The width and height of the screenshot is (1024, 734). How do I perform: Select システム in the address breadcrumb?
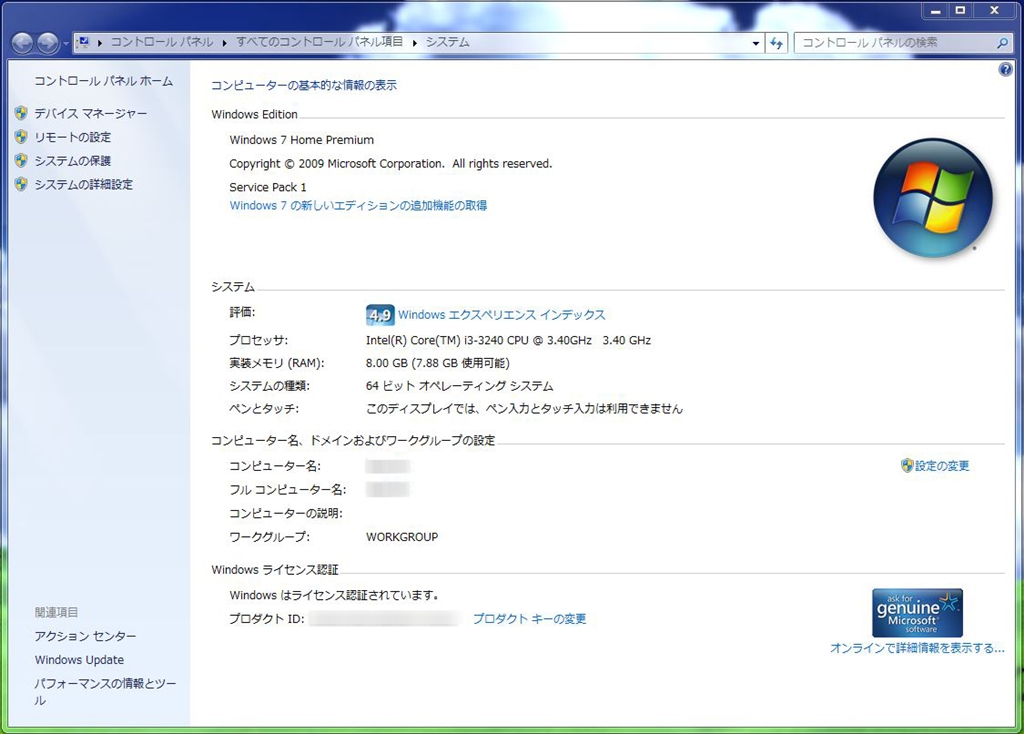pyautogui.click(x=447, y=42)
